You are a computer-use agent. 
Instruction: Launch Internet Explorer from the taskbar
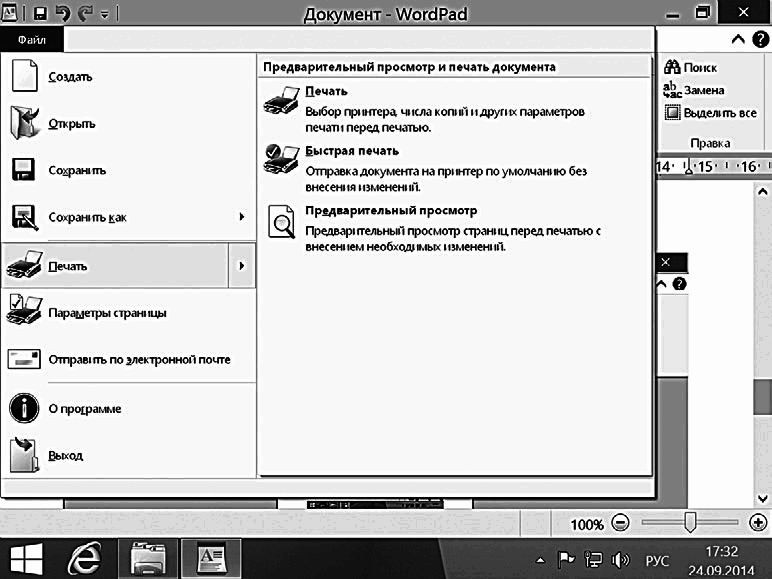point(85,559)
